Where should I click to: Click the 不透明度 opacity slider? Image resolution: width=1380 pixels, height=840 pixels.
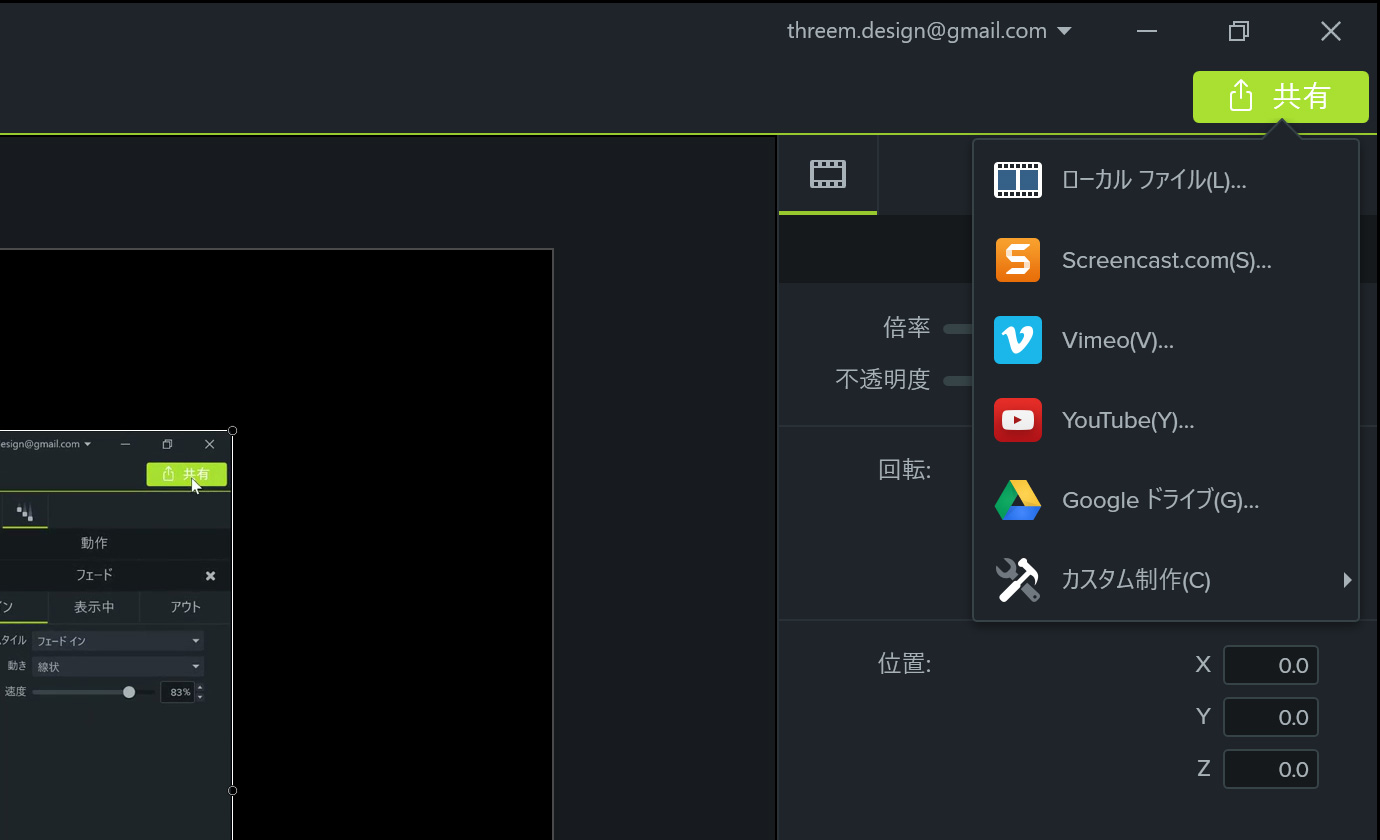[x=958, y=380]
